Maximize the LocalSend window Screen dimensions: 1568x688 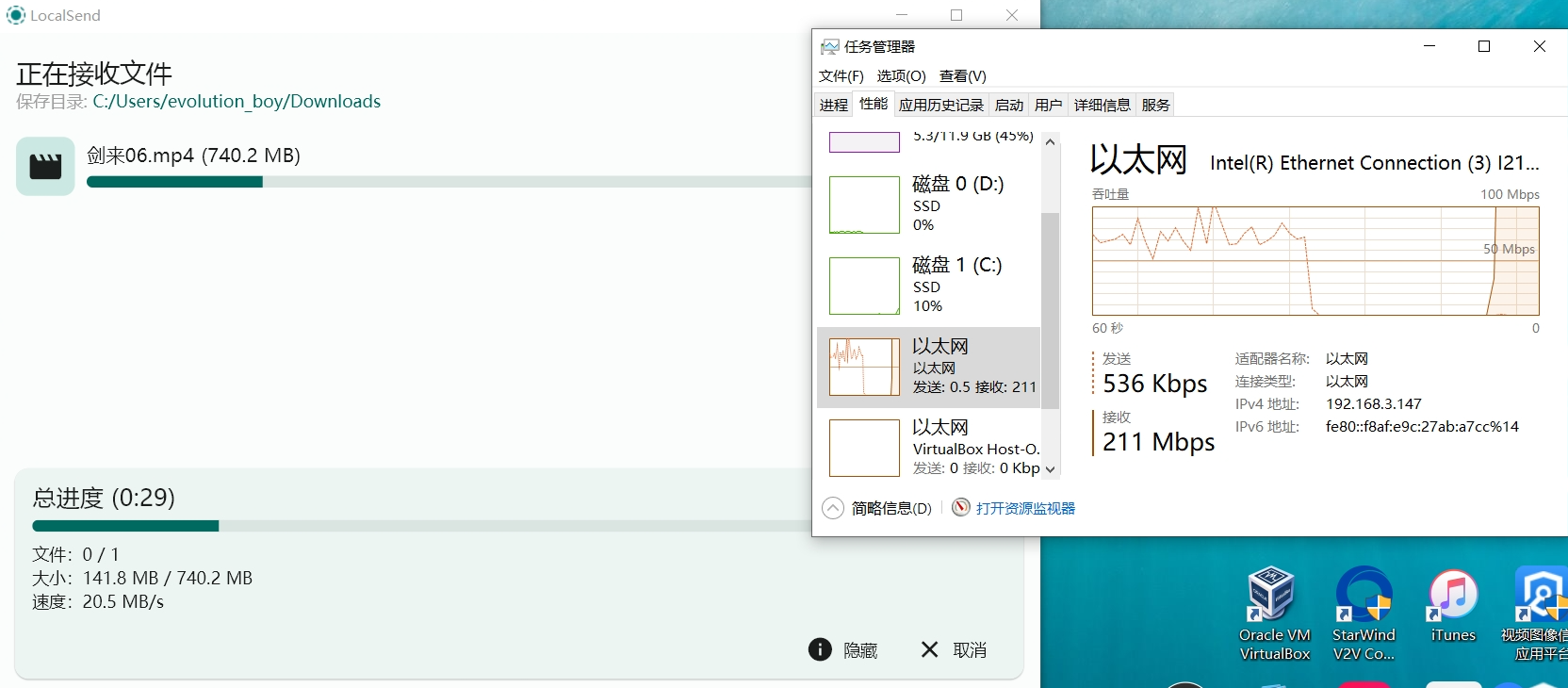tap(956, 15)
